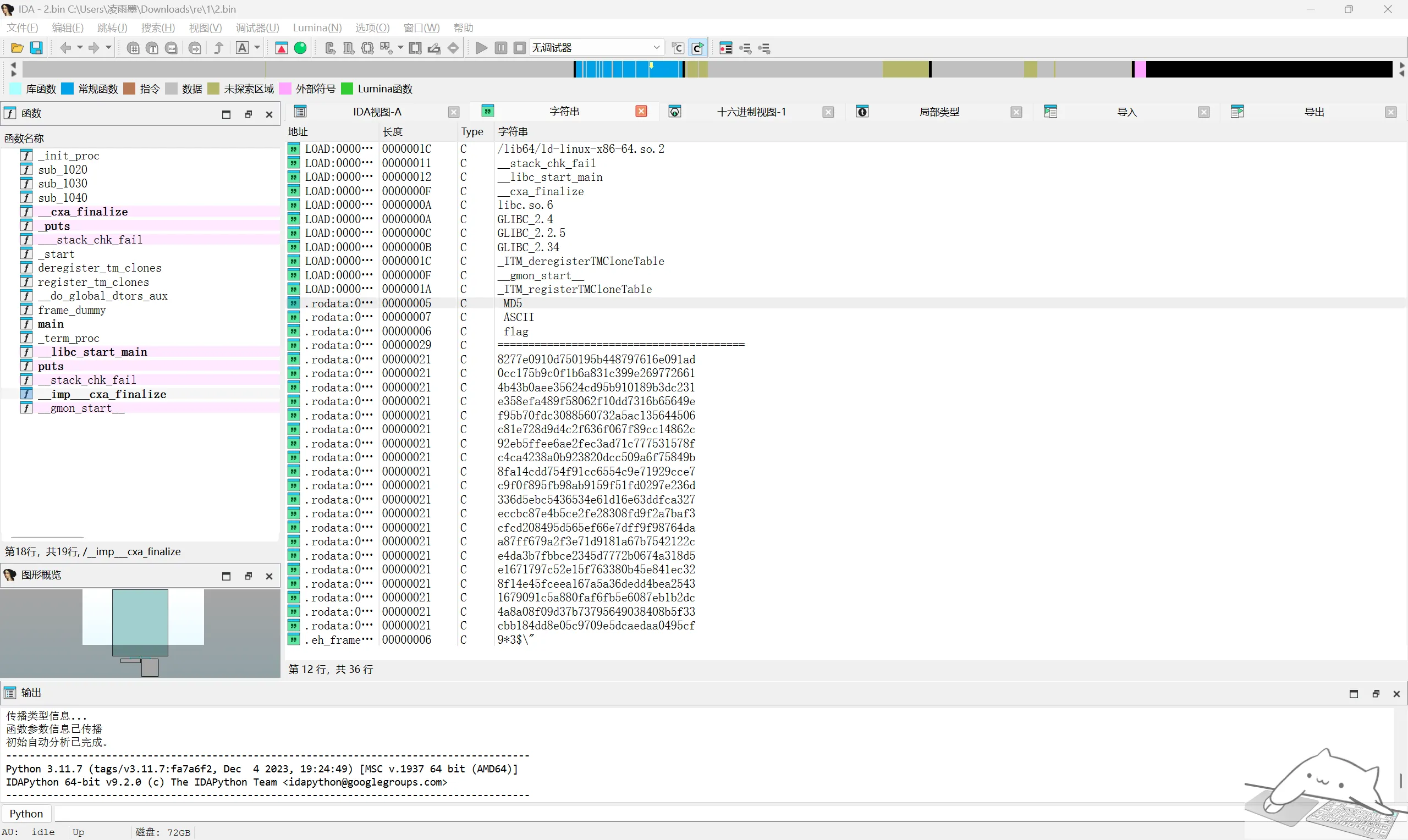Image resolution: width=1408 pixels, height=840 pixels.
Task: Switch to the 十六进制视图-1 tab
Action: [x=751, y=112]
